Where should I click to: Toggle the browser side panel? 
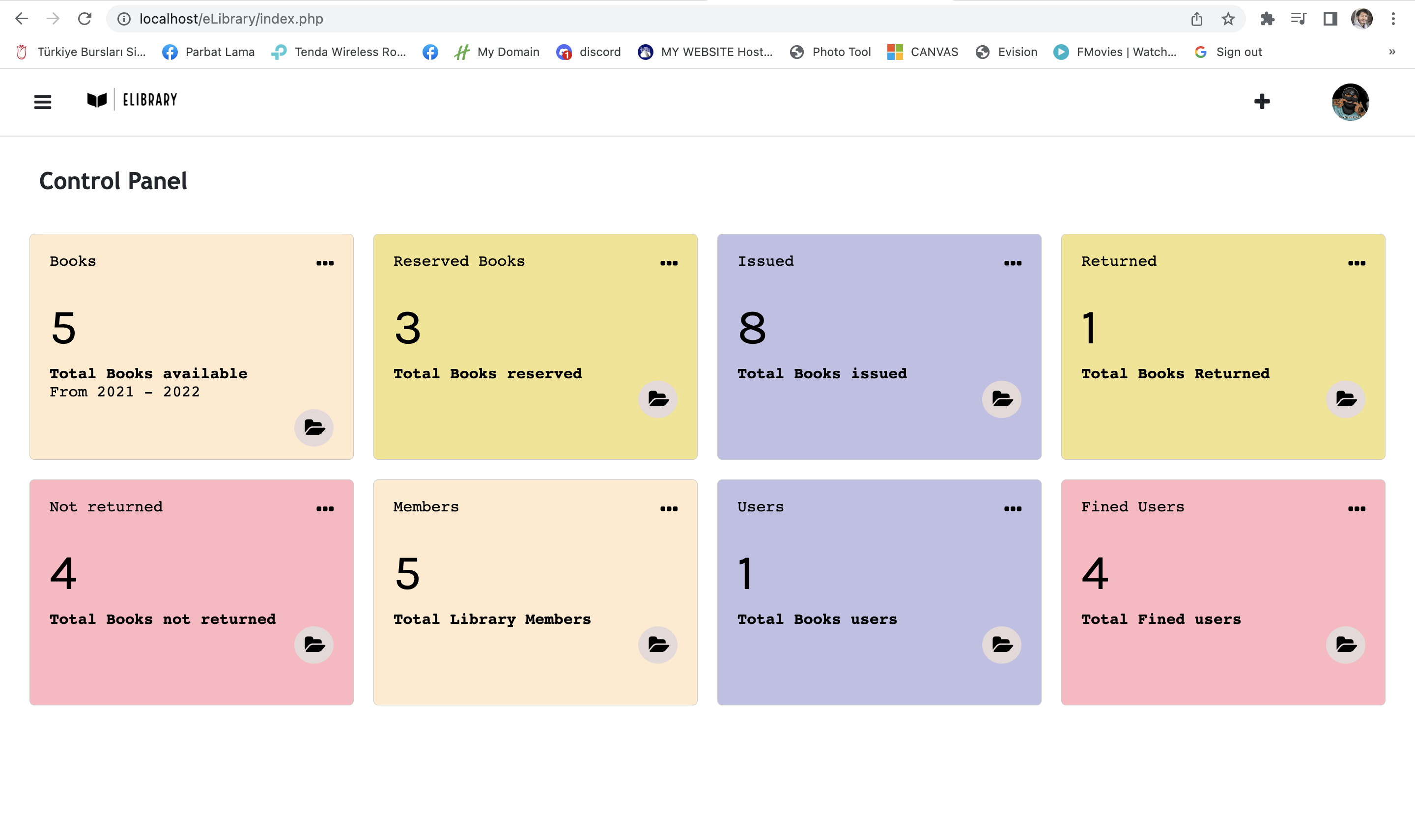[1330, 19]
